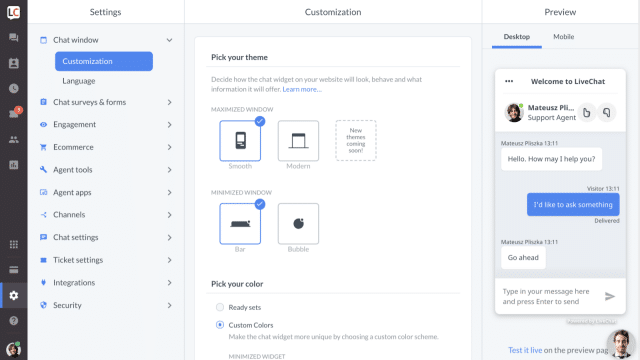
Task: Expand Chat surveys & forms chevron
Action: (169, 102)
